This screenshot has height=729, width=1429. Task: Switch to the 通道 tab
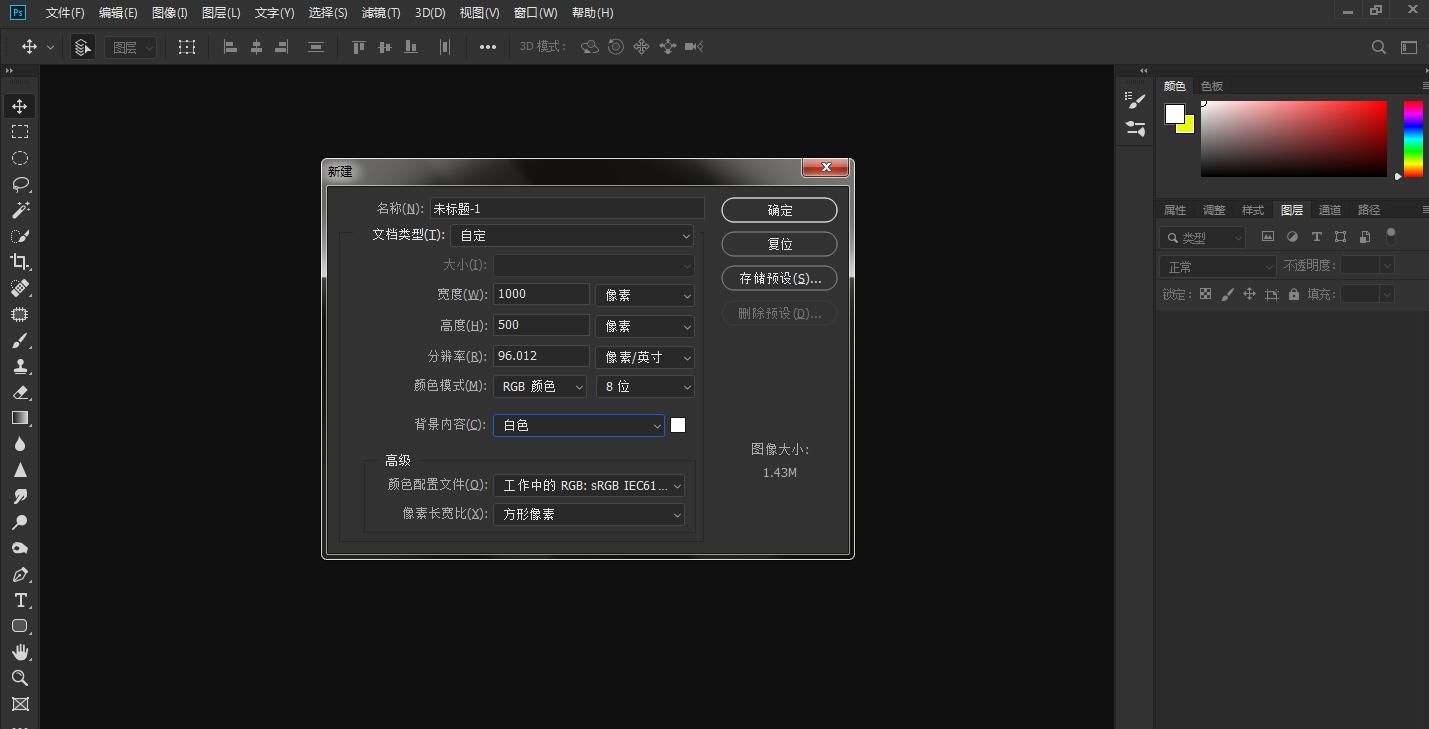click(1330, 210)
